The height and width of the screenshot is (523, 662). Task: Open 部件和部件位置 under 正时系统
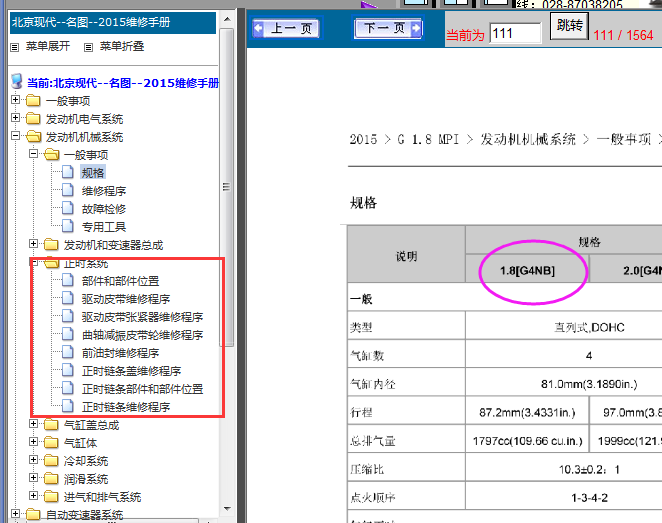point(120,281)
